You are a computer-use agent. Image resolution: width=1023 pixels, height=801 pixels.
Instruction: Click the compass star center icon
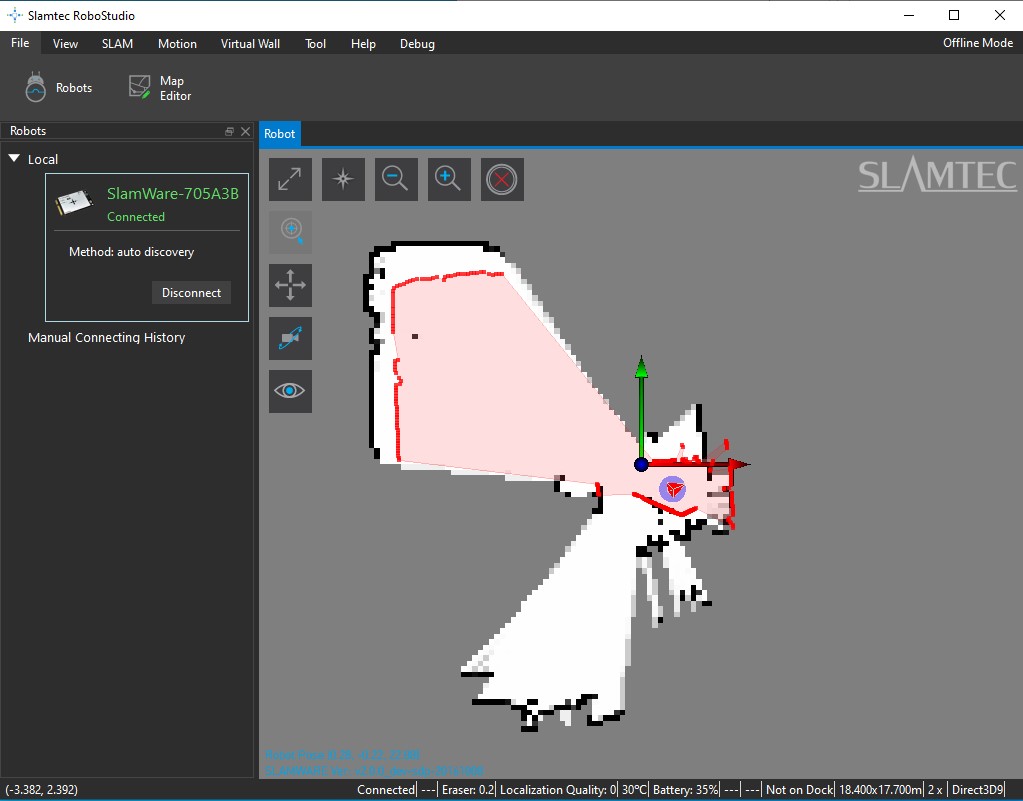[x=343, y=179]
